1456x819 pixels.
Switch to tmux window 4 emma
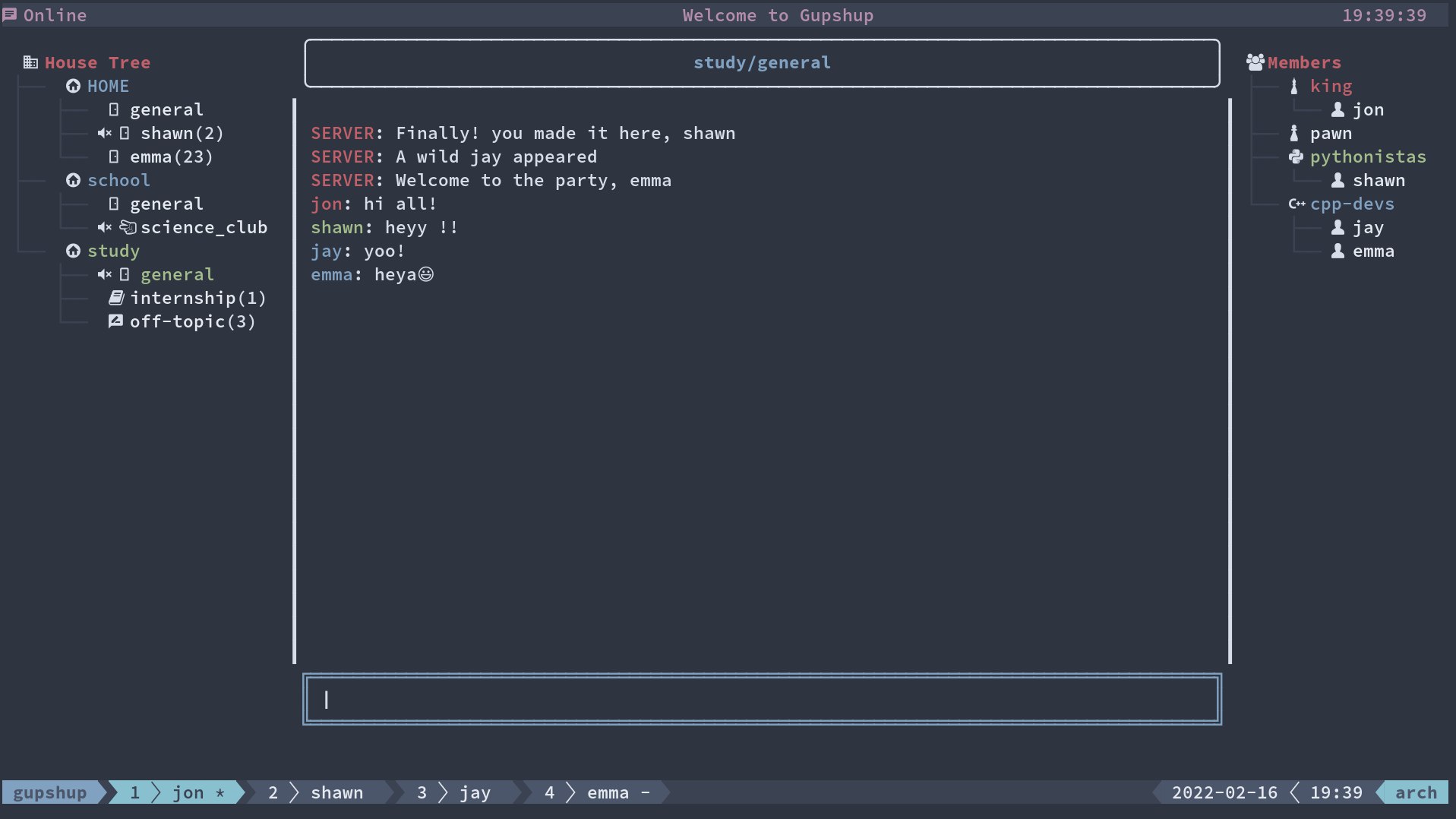point(596,792)
